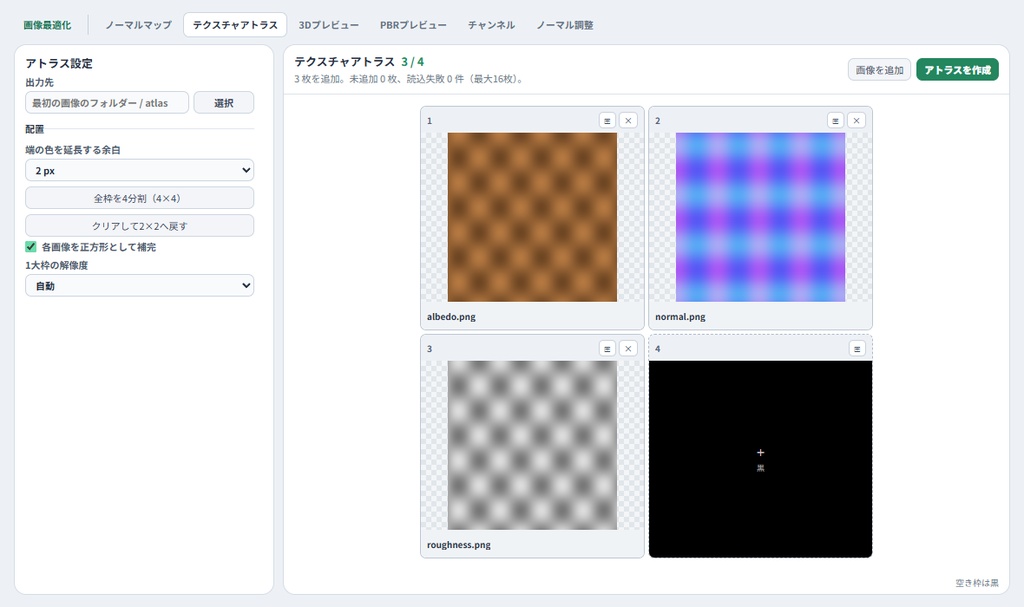Open the menu icon on slot 2
This screenshot has height=607, width=1024.
[x=835, y=120]
